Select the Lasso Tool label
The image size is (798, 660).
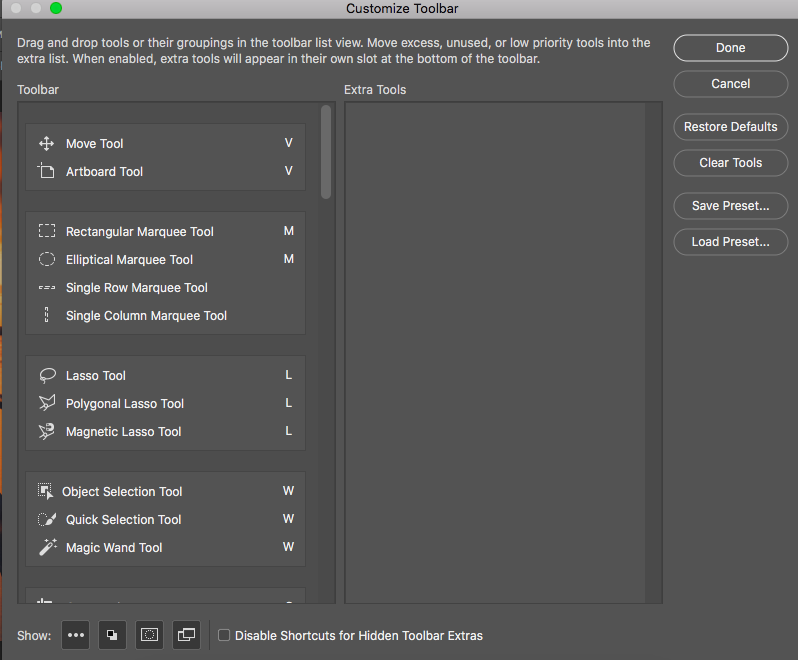coord(96,376)
